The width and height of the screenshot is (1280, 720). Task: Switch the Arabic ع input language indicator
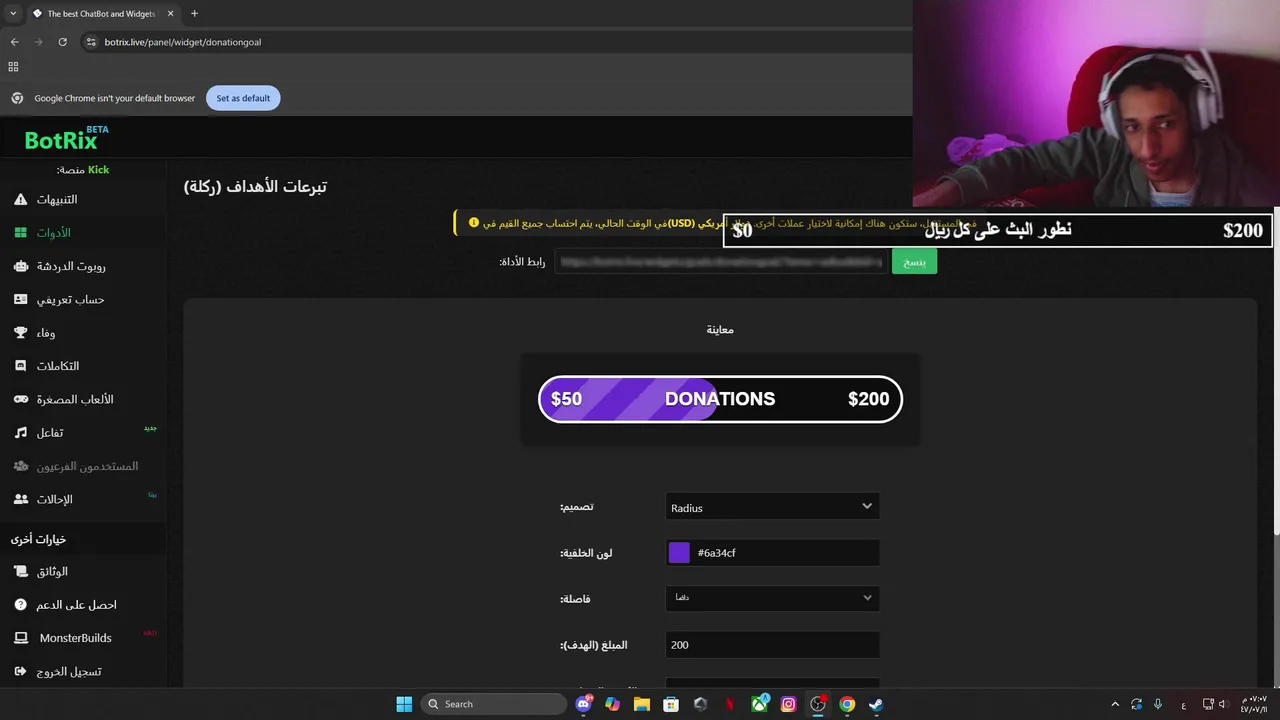pyautogui.click(x=1184, y=704)
